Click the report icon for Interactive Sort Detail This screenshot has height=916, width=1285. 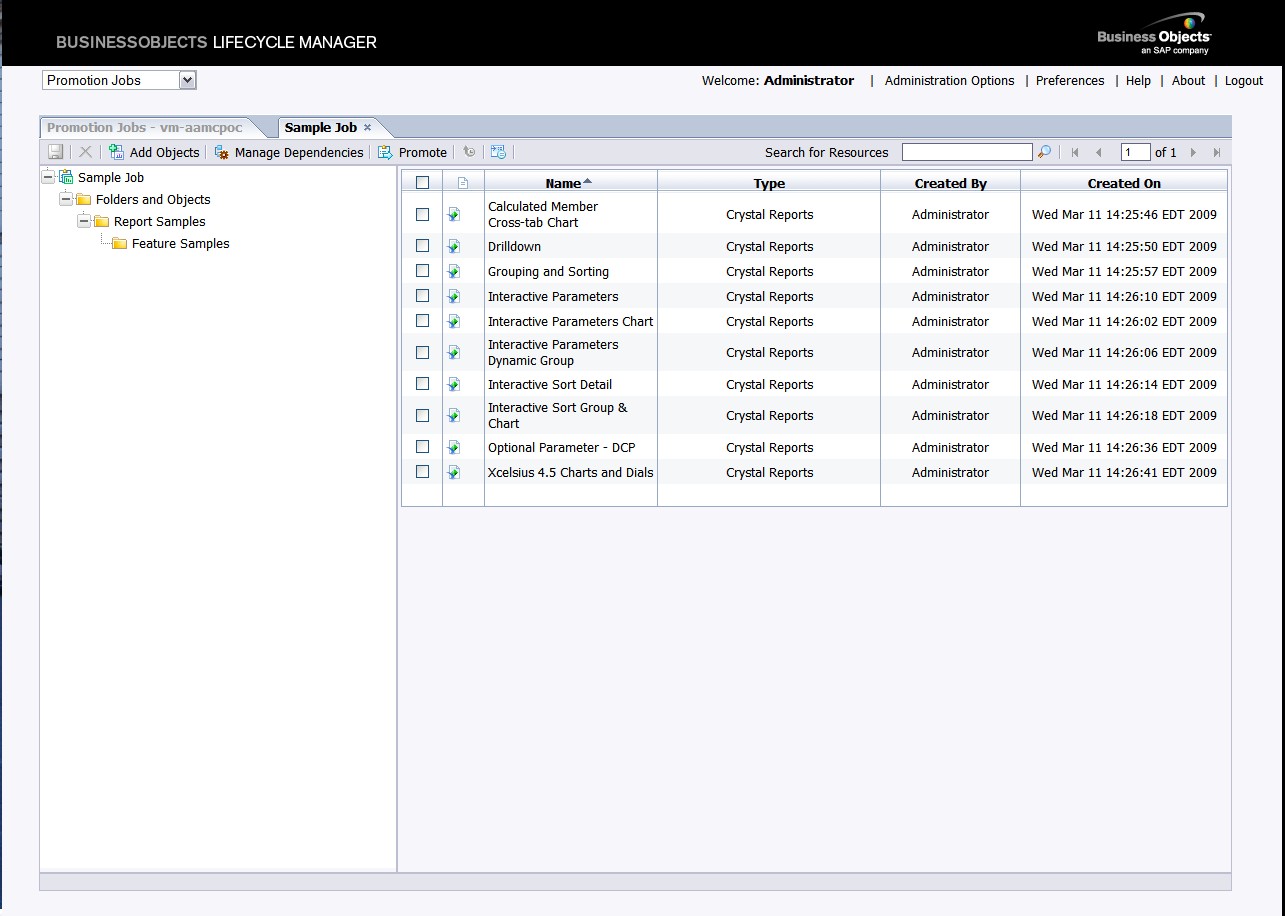454,384
